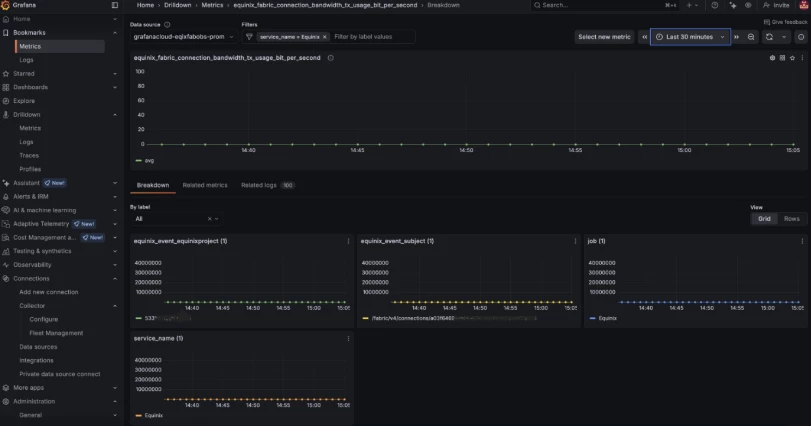Viewport: 811px width, 426px height.
Task: Open equinix_event_equinixproject panel menu
Action: tap(348, 241)
